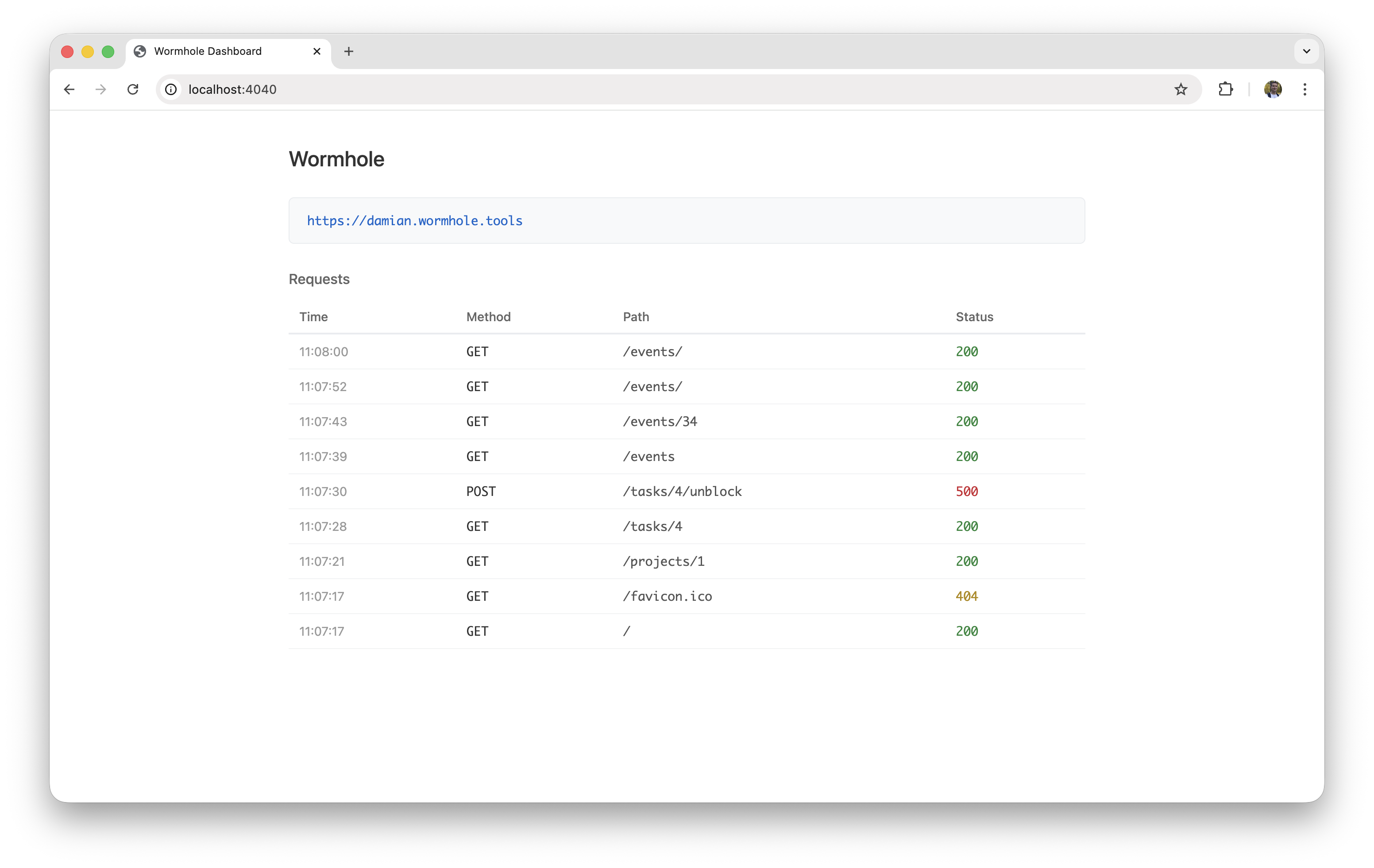Close the Wormhole Dashboard tab
The height and width of the screenshot is (868, 1374).
[x=316, y=51]
